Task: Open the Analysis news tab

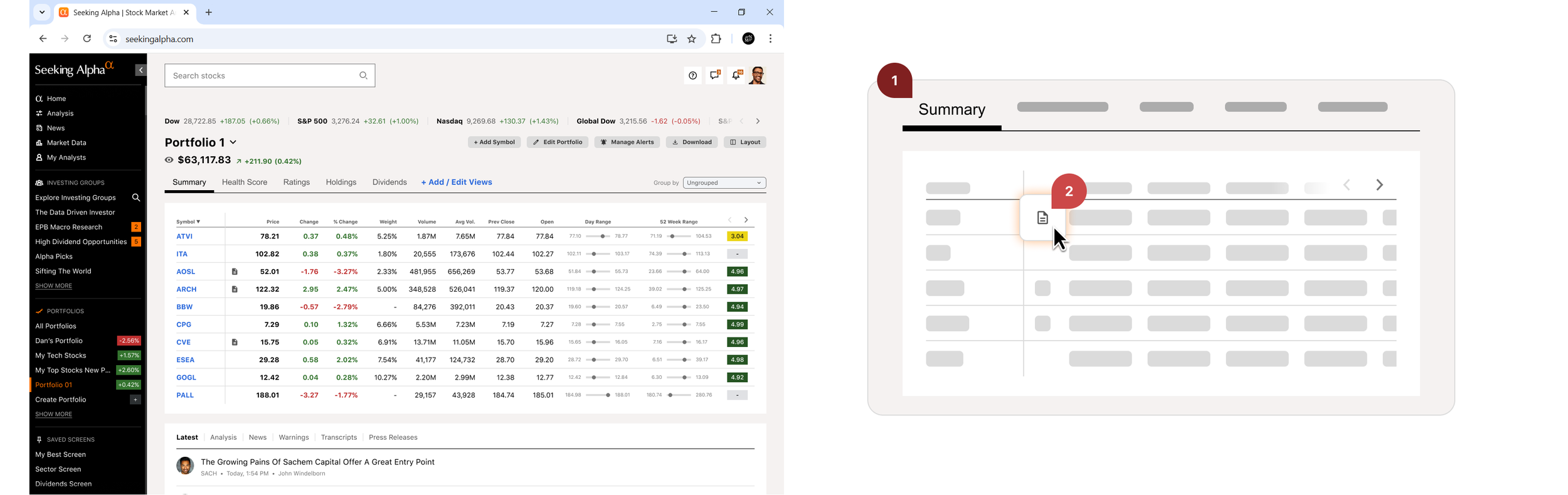Action: coord(223,437)
